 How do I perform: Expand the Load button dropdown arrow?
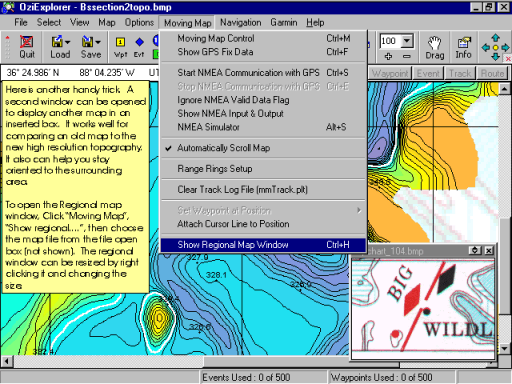[x=68, y=42]
